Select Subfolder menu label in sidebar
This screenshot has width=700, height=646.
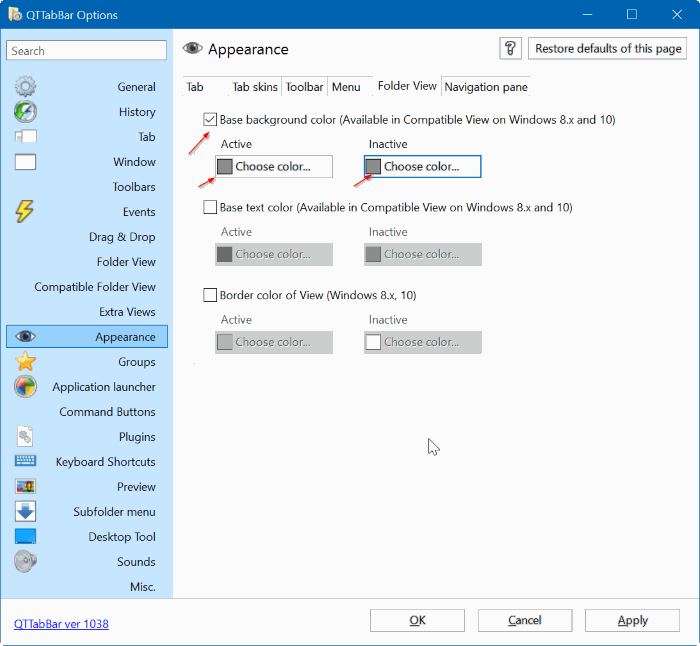coord(114,512)
